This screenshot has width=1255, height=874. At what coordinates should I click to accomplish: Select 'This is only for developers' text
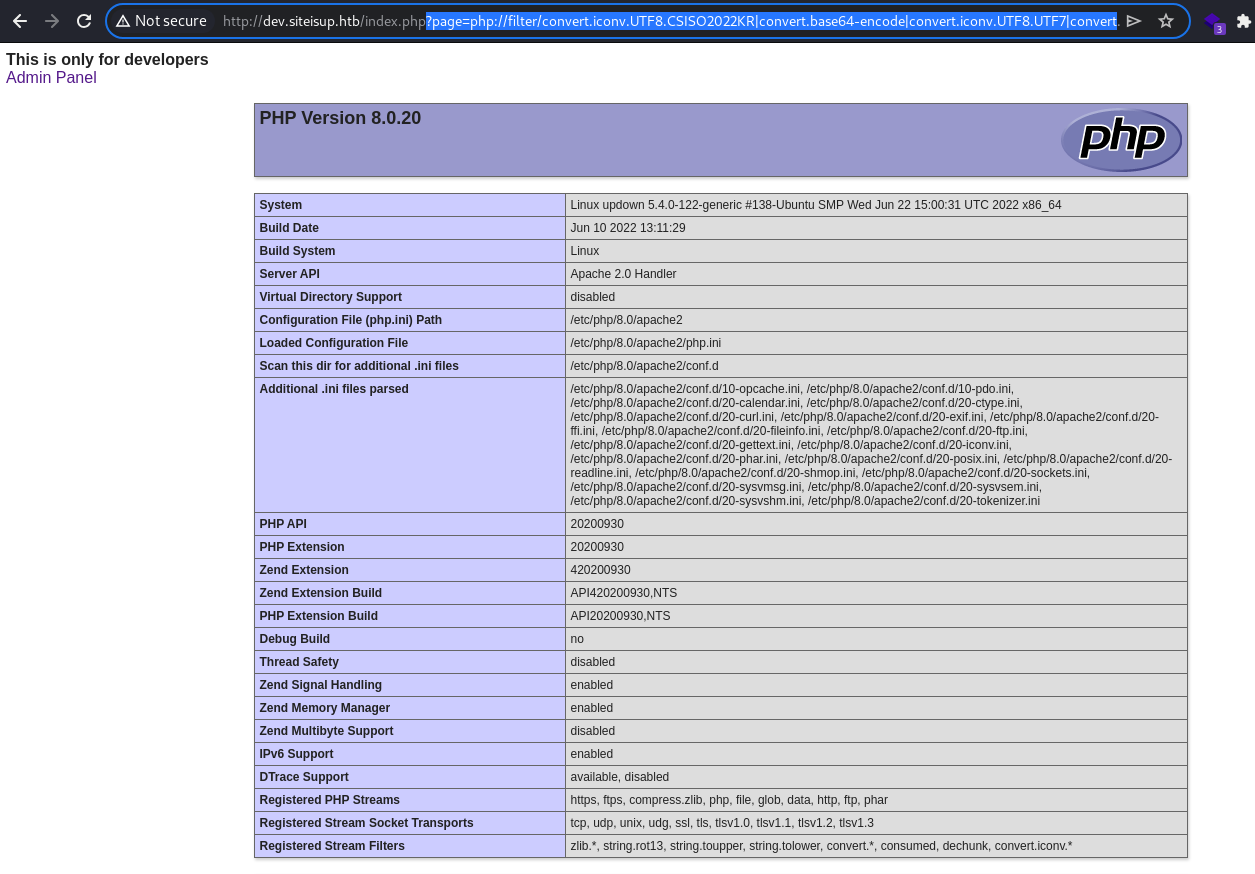(x=107, y=59)
